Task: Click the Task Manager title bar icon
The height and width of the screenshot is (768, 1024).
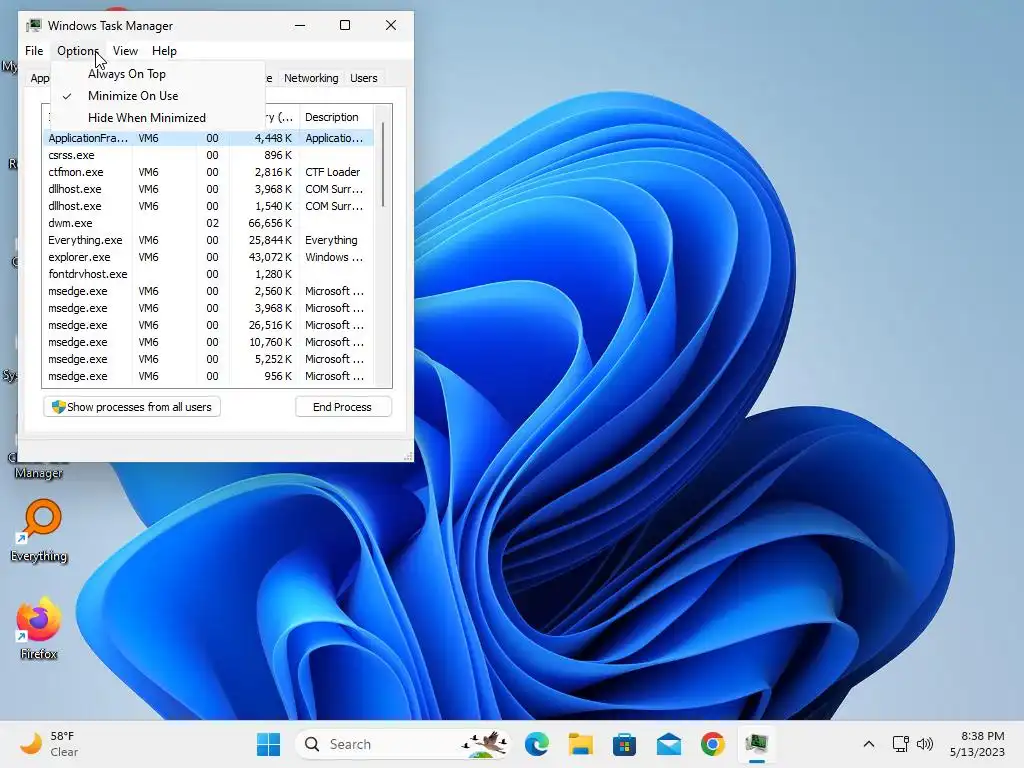Action: 33,25
